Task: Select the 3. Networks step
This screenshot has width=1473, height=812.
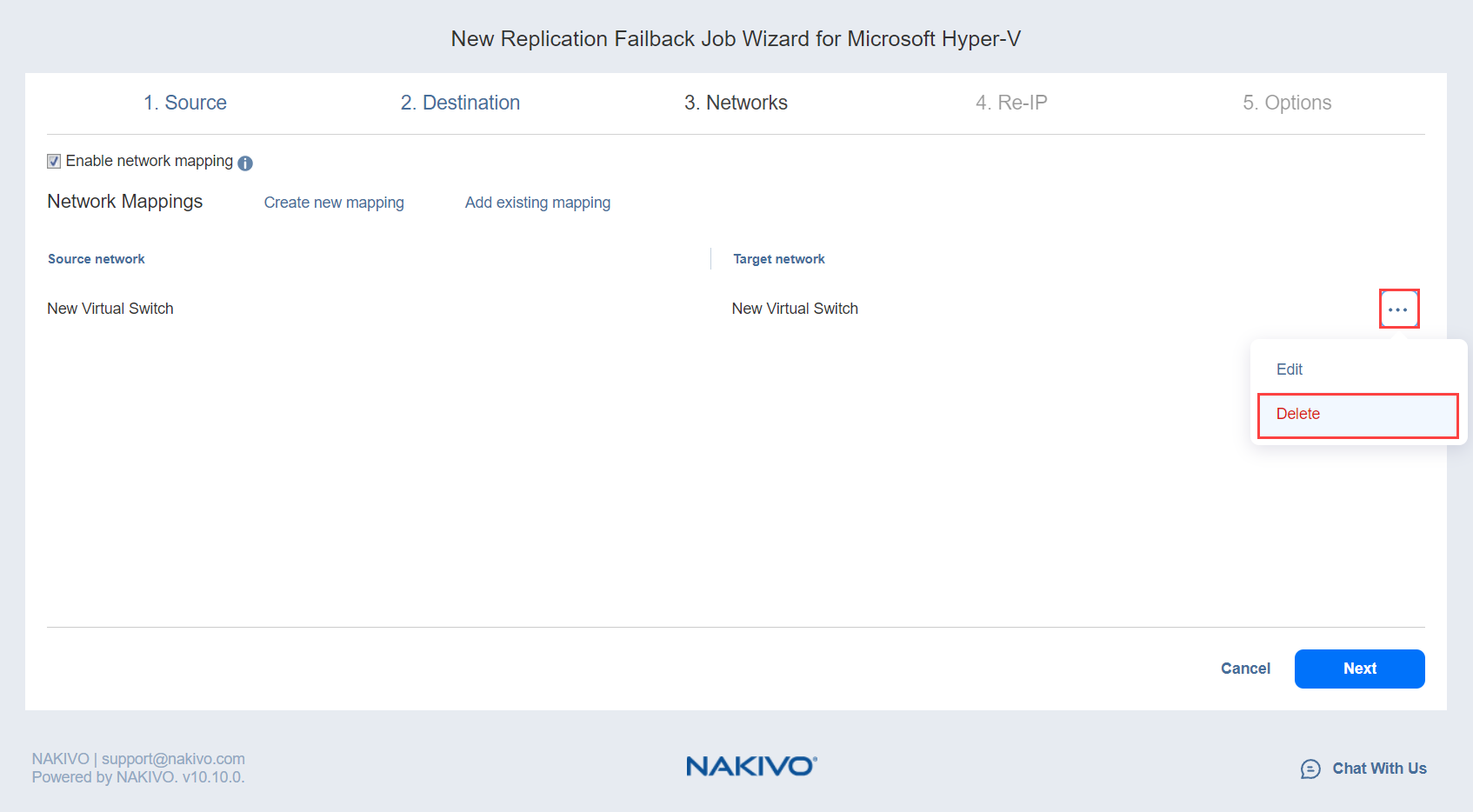Action: (736, 103)
